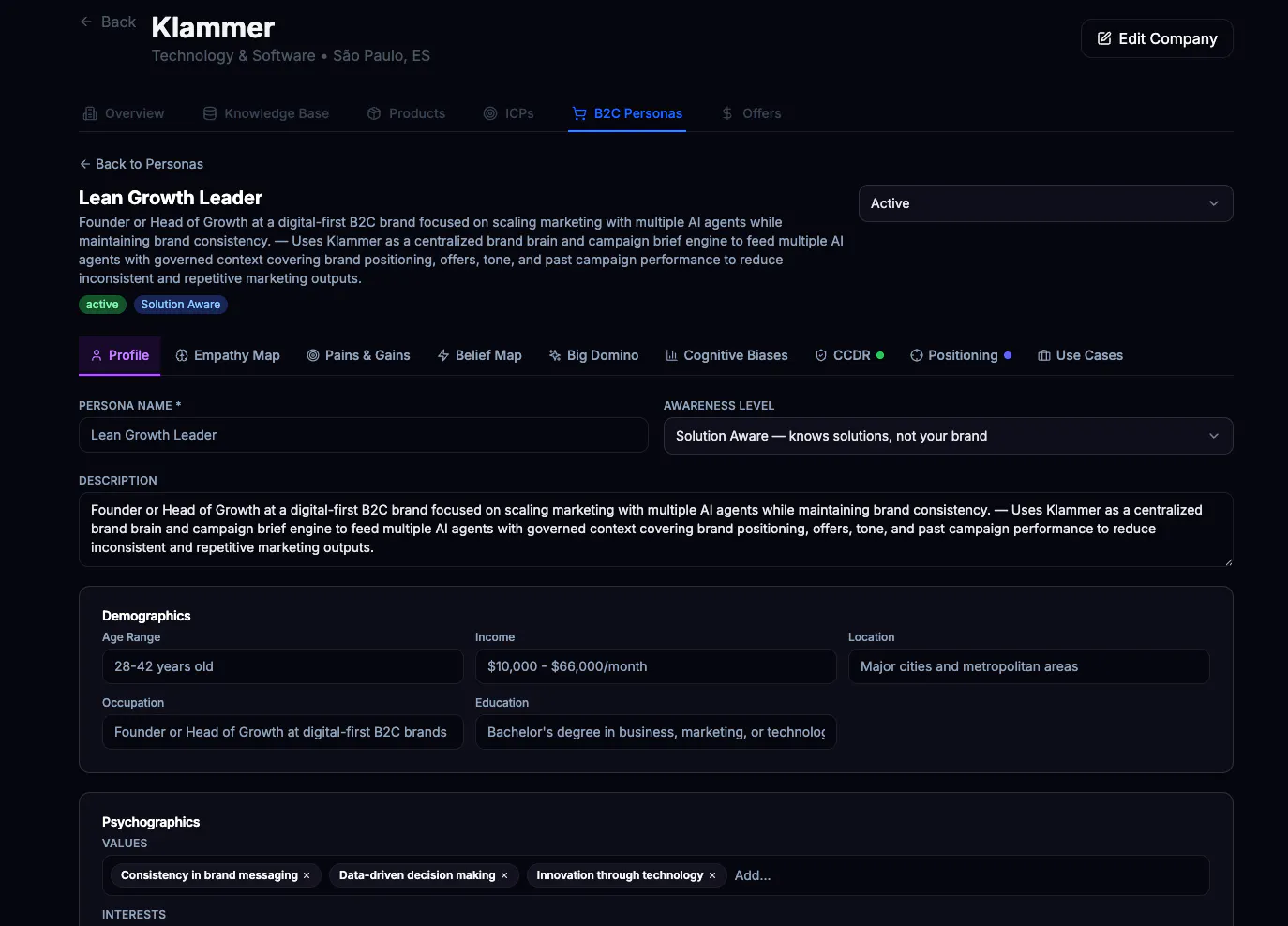Click the ICPs target icon
The image size is (1288, 926).
490,113
